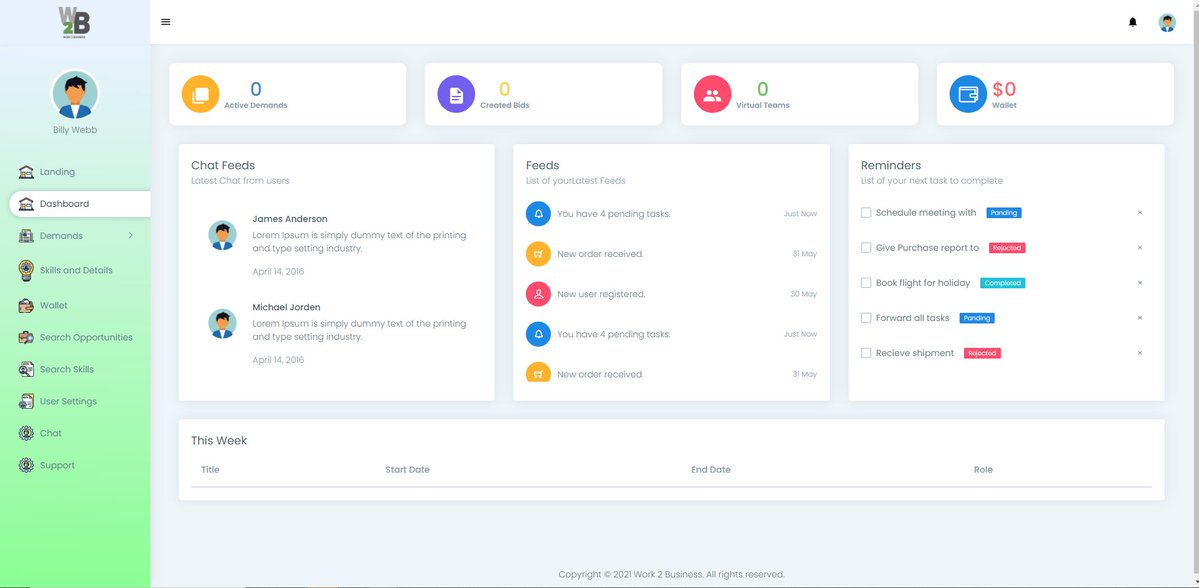Screen dimensions: 1199x588
Task: Dismiss the Recieve shipment reminder
Action: [x=1139, y=353]
